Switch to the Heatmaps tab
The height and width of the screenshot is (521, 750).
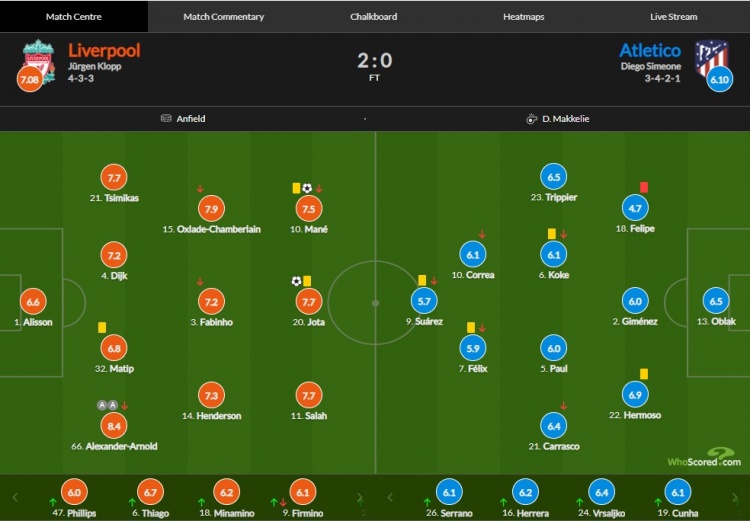coord(524,17)
